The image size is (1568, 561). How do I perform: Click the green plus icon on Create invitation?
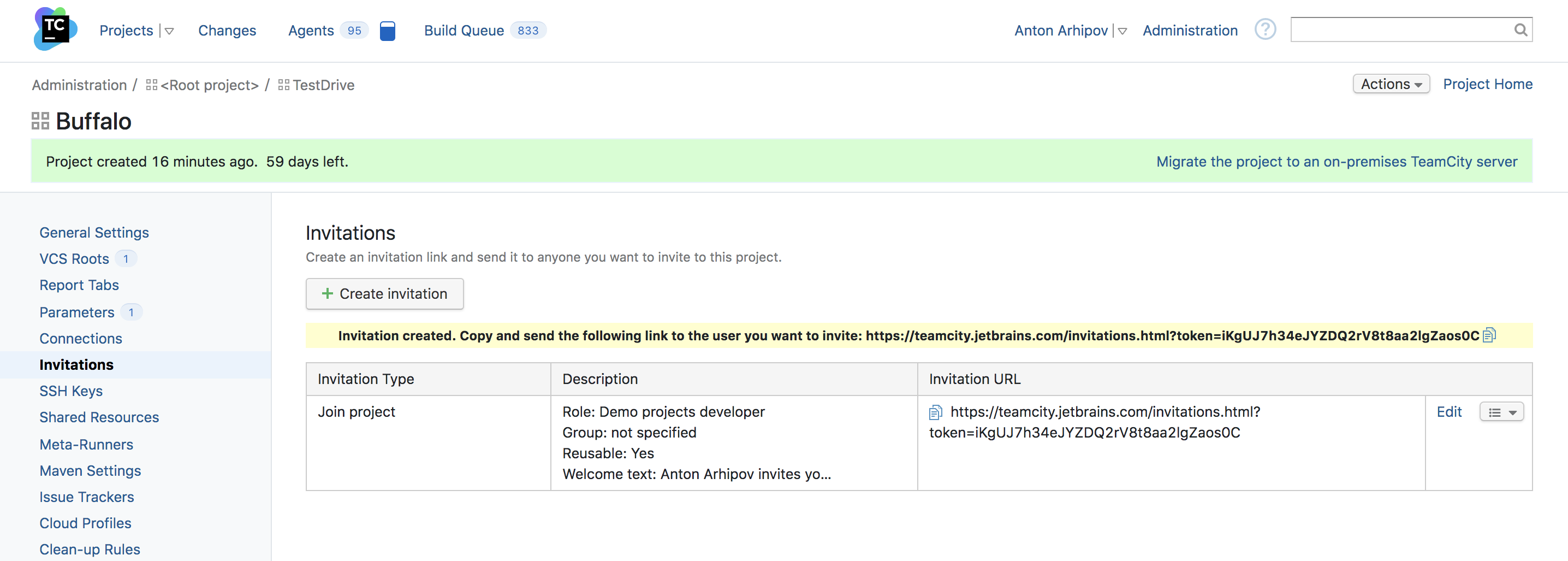click(x=328, y=293)
